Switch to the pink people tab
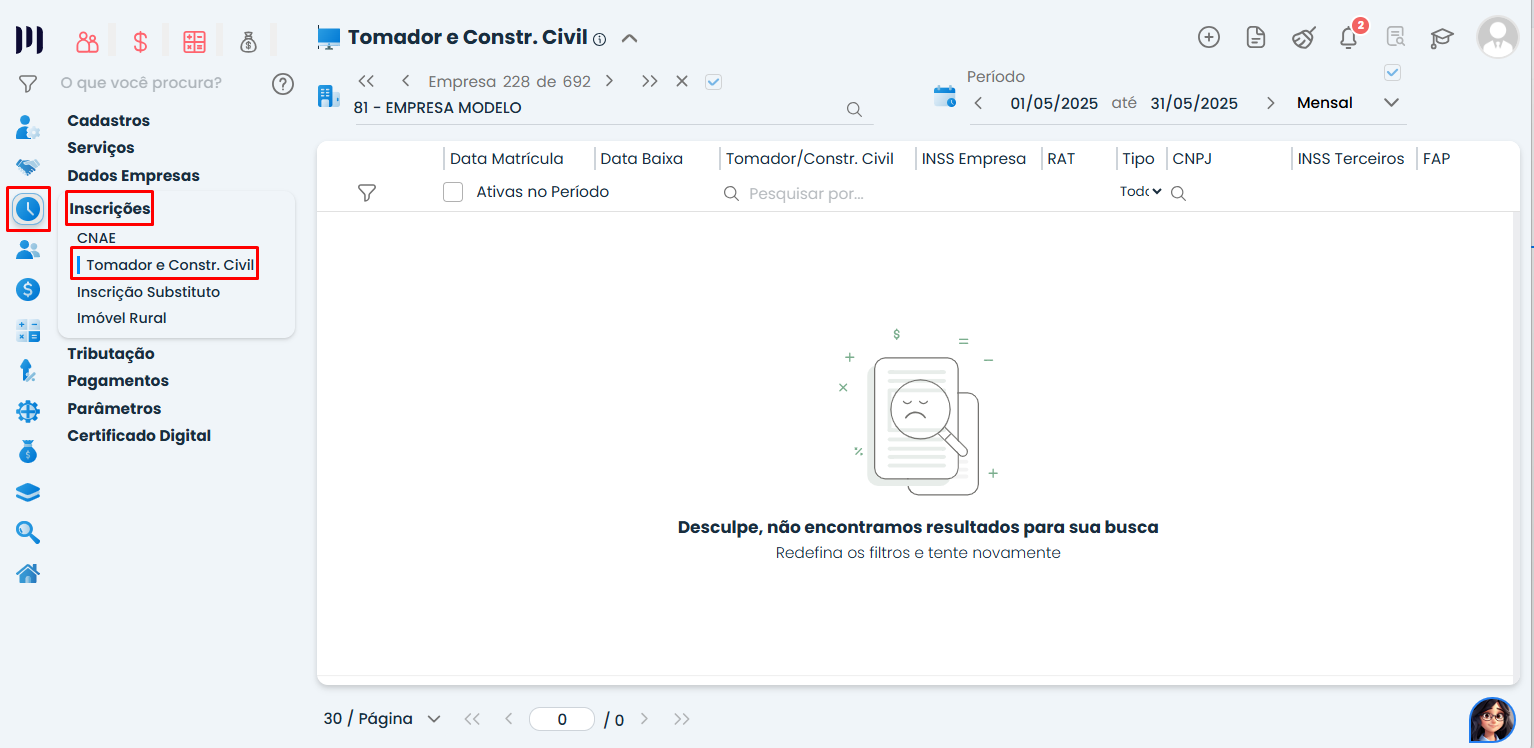This screenshot has height=748, width=1534. pos(88,41)
